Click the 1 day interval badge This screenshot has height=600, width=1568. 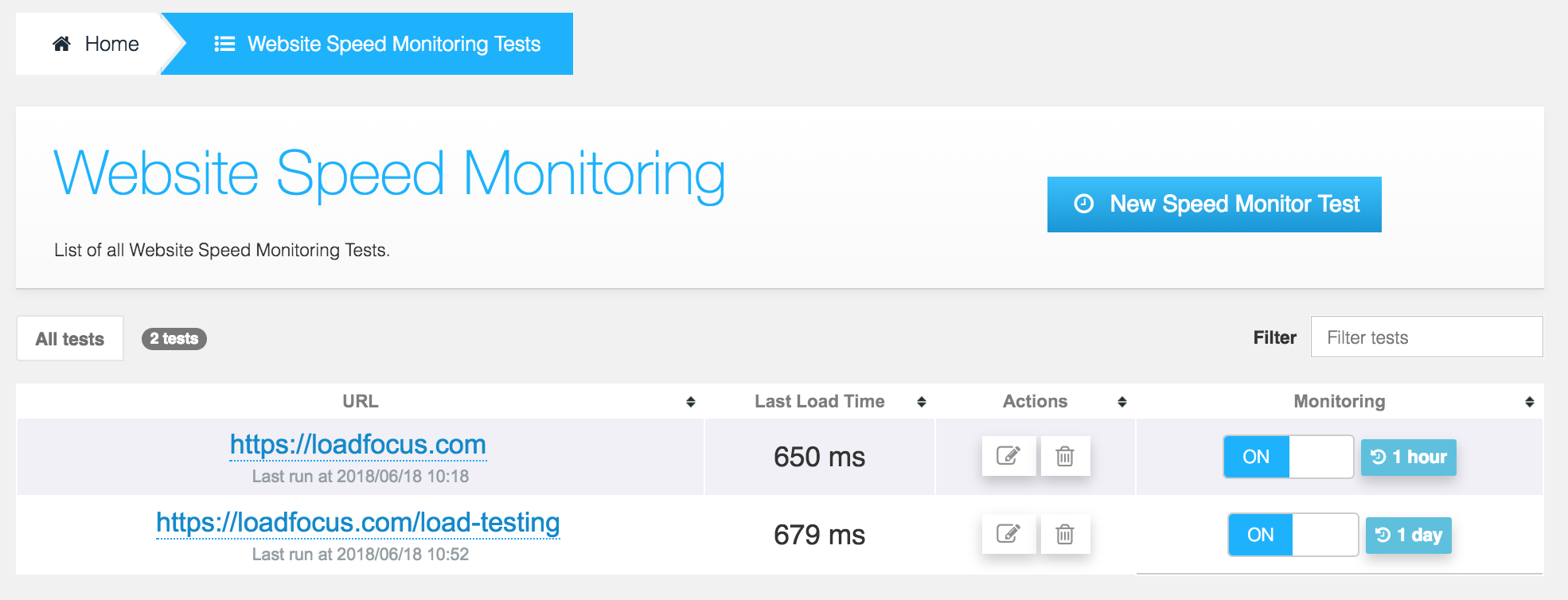(x=1409, y=536)
